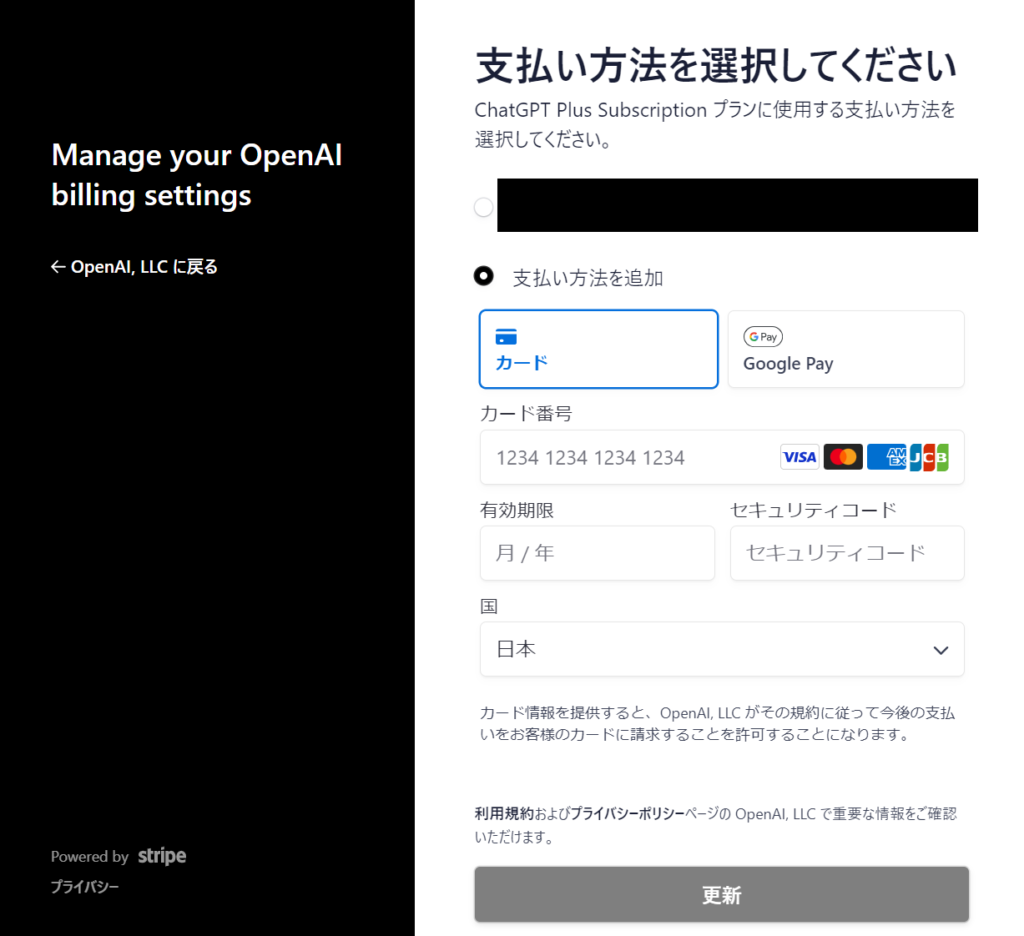Open the プライバシー link in the sidebar
The width and height of the screenshot is (1024, 936).
pos(85,887)
